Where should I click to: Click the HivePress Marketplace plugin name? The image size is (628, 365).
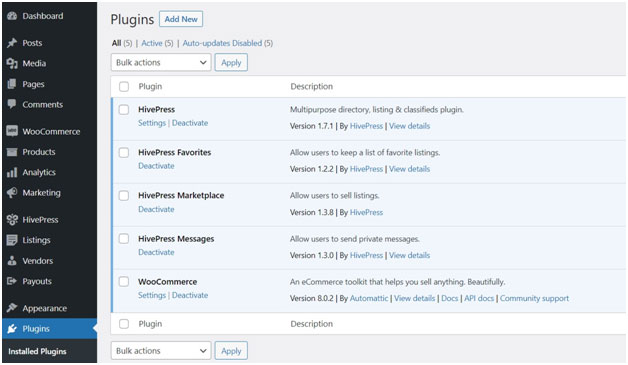[181, 196]
